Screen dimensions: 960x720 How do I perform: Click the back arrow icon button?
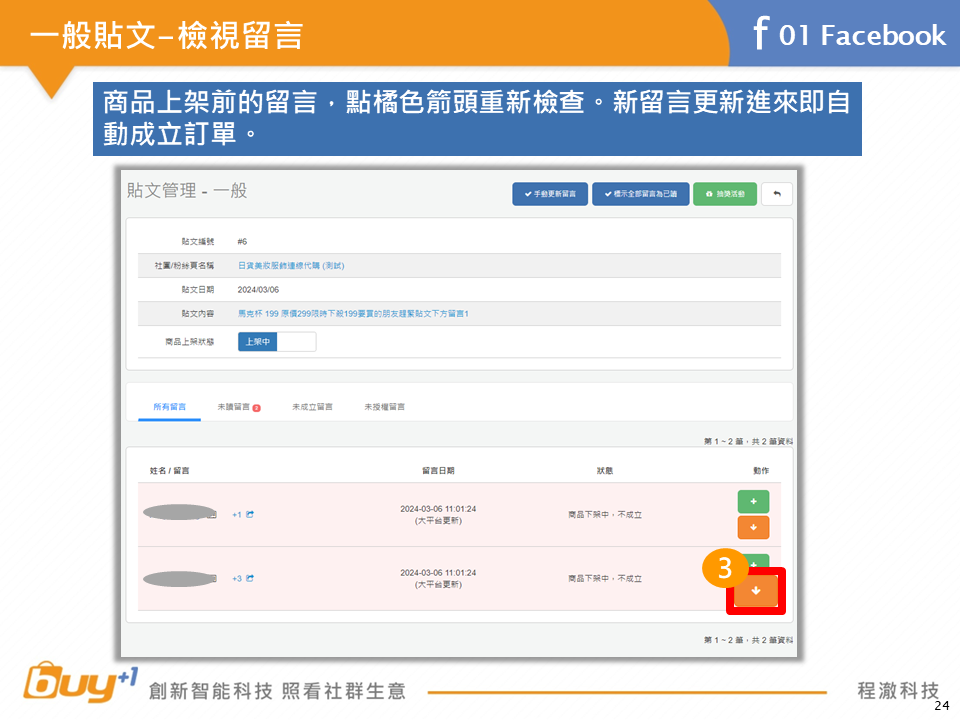coord(777,193)
